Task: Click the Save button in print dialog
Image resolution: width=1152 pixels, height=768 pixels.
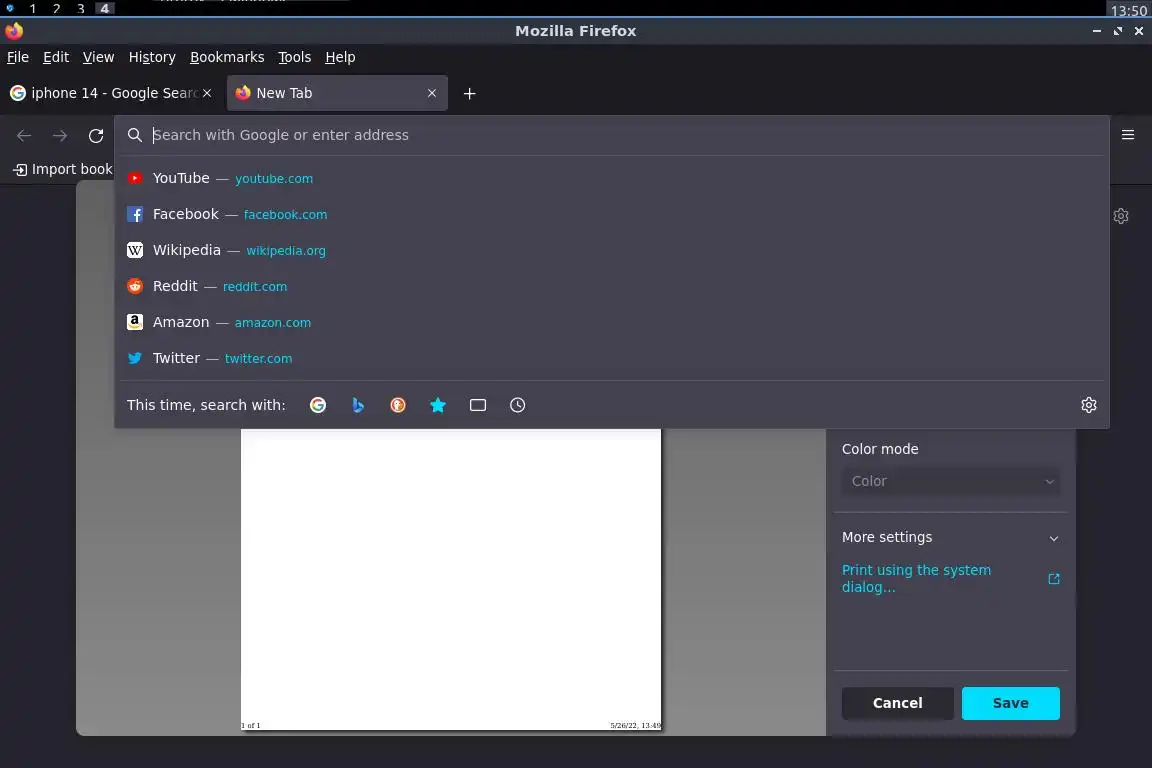Action: coord(1011,703)
